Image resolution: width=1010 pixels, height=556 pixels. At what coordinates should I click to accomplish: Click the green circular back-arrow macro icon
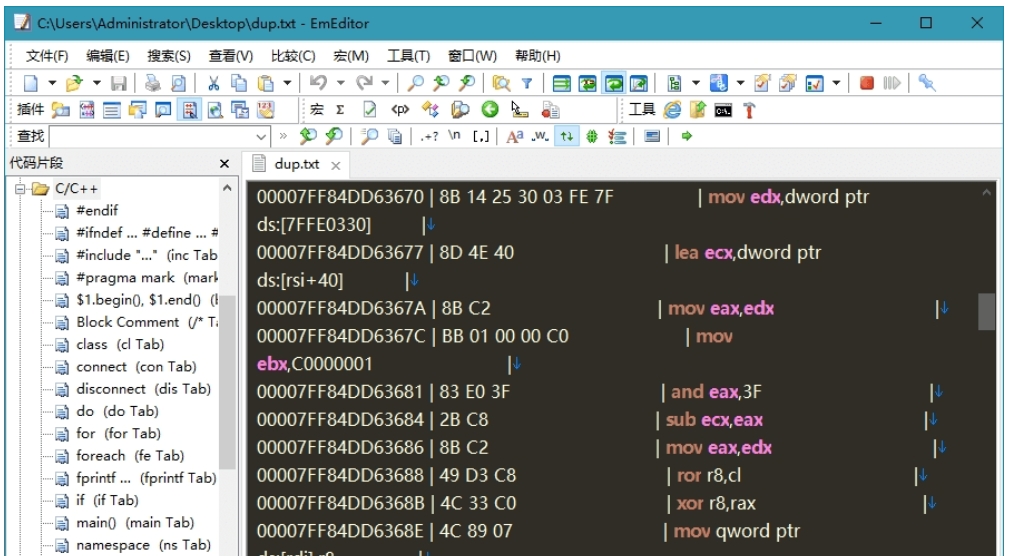490,110
